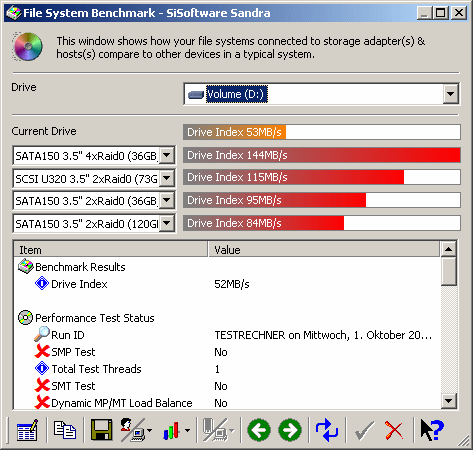Go forward with green right arrow
Screen dimensions: 473x450
click(x=290, y=430)
